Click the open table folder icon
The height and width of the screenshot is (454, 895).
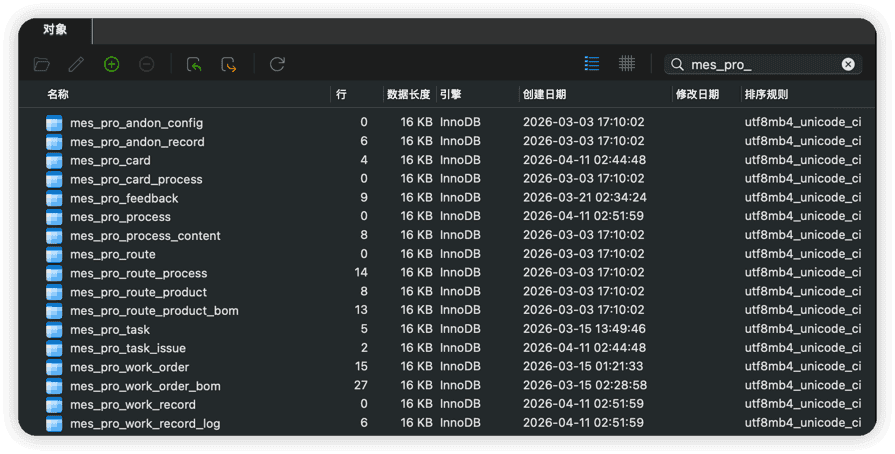pos(42,65)
